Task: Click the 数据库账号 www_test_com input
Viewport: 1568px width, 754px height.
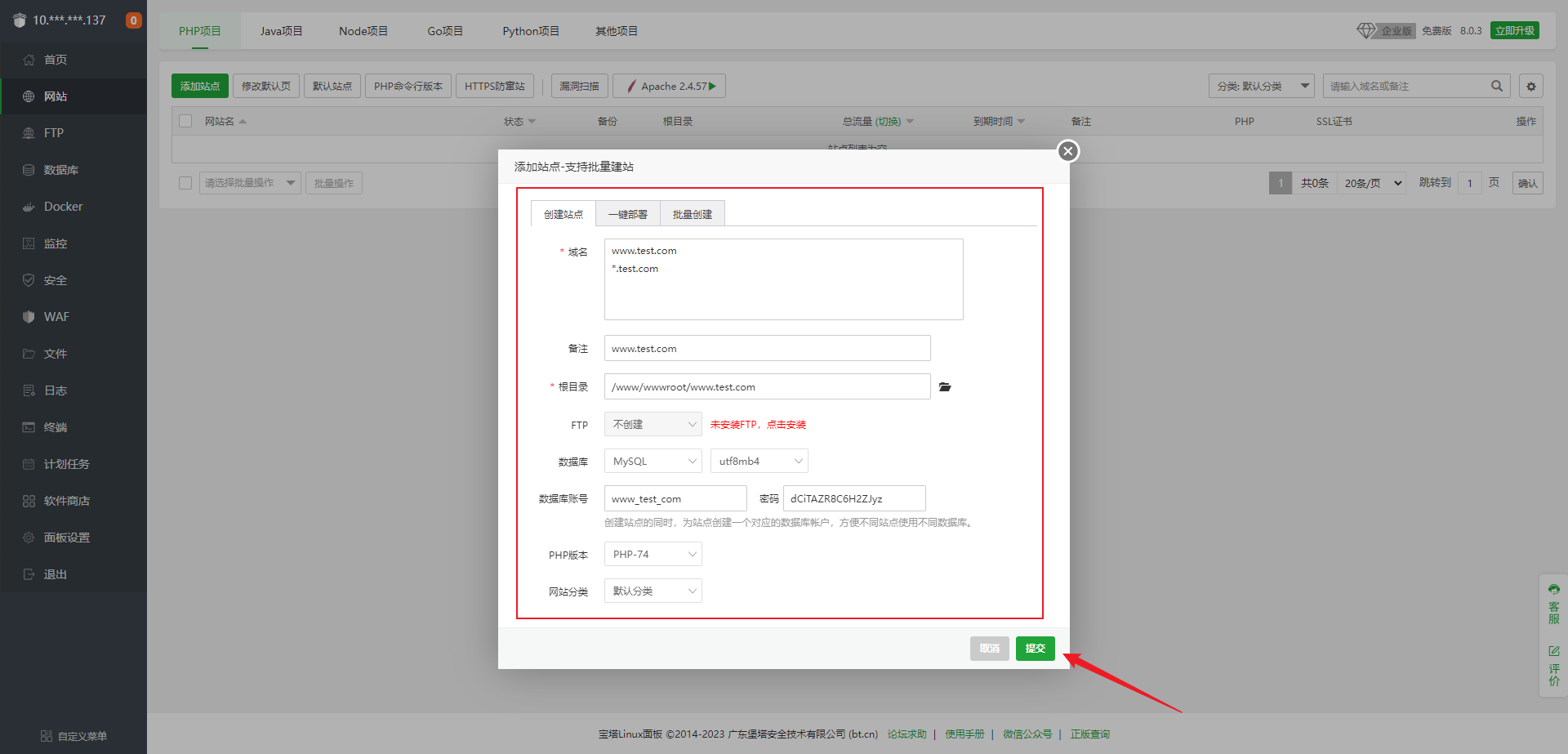Action: [x=675, y=498]
